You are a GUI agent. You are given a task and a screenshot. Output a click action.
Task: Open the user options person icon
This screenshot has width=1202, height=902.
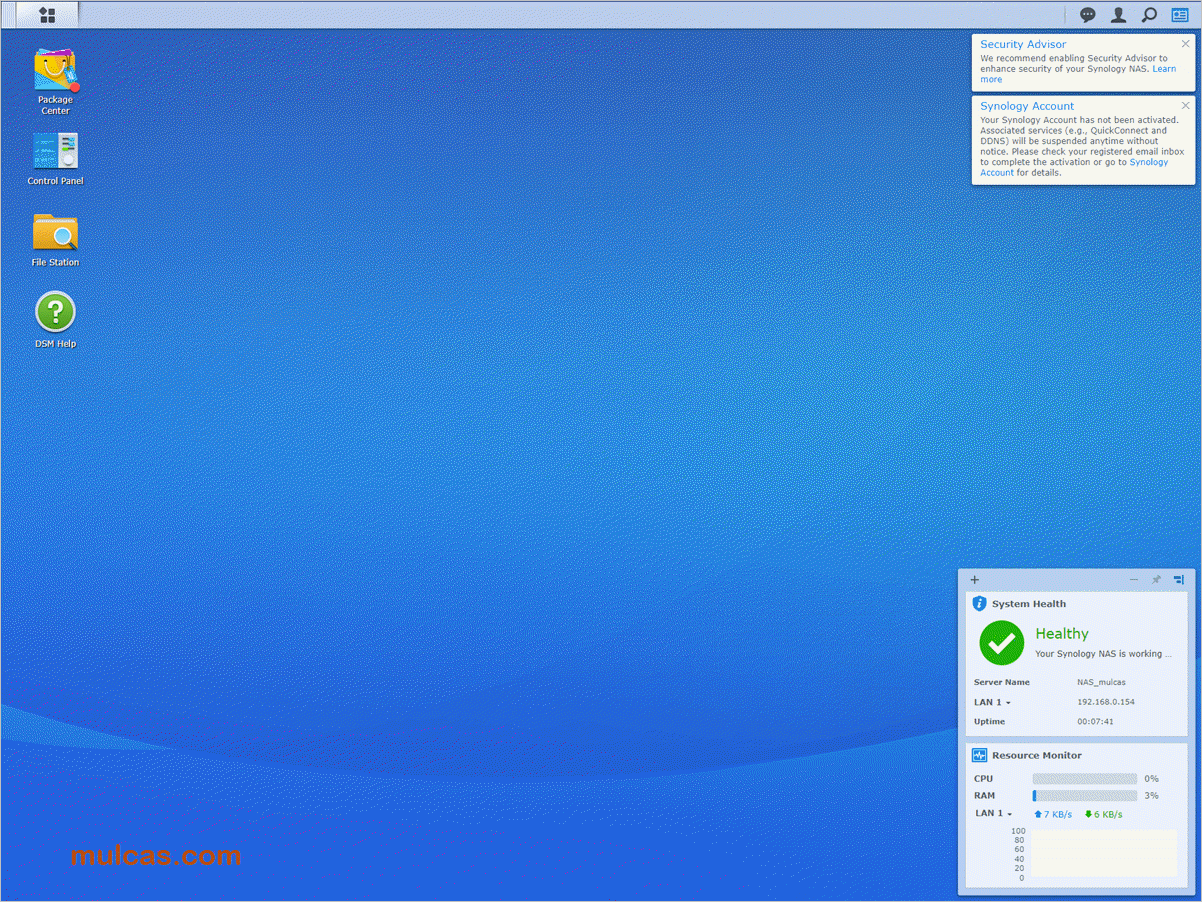pos(1119,15)
